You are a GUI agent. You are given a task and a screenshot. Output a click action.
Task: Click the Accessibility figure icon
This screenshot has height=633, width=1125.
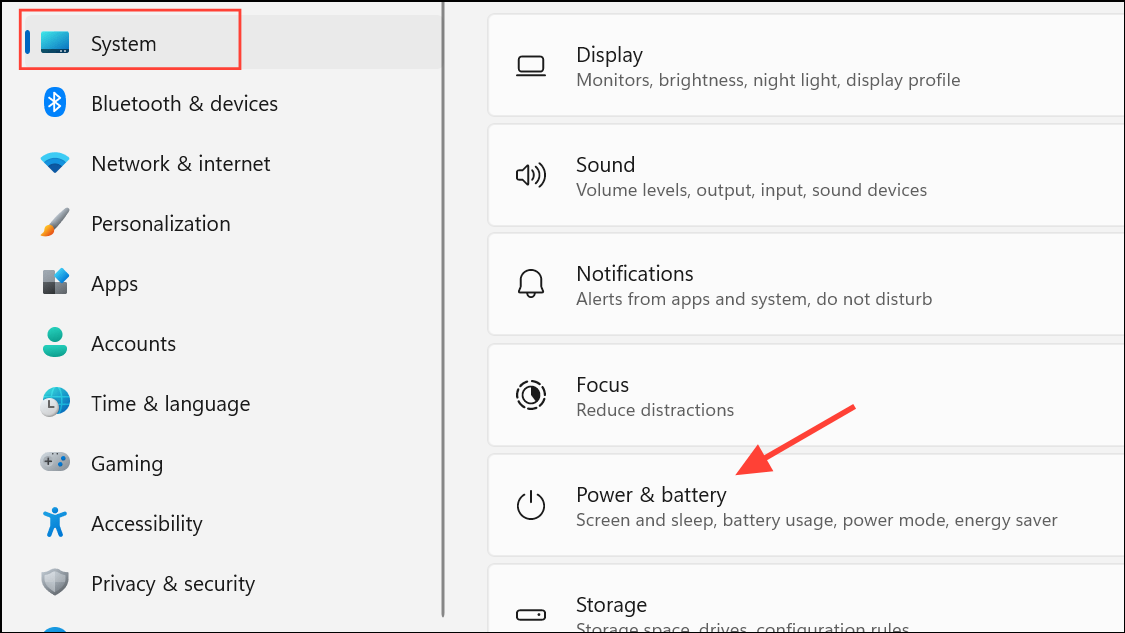[55, 523]
